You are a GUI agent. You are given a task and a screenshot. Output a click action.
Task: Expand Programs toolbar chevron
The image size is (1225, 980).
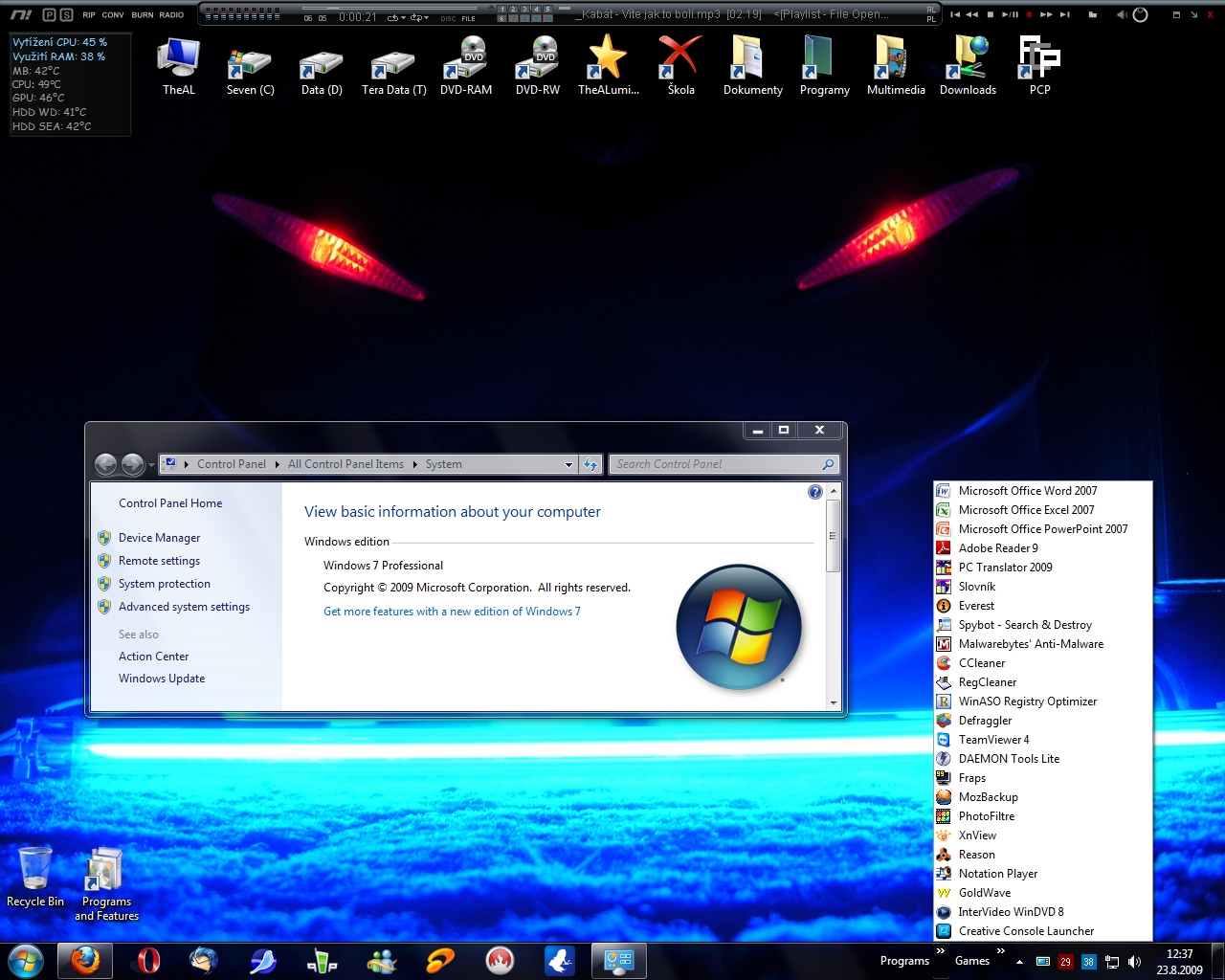point(940,950)
